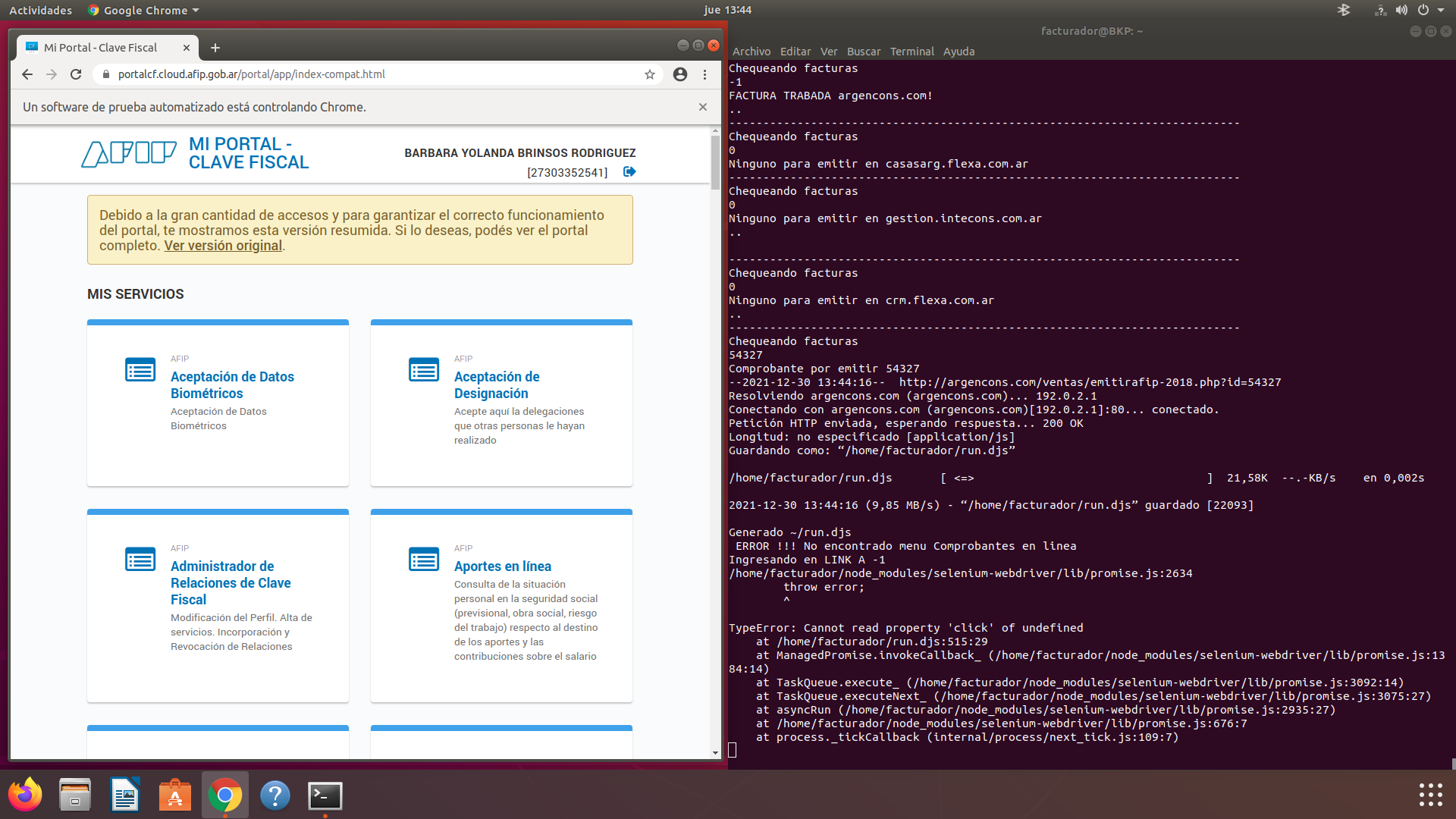Image resolution: width=1456 pixels, height=819 pixels.
Task: Open Ubuntu Software from dock
Action: [175, 795]
